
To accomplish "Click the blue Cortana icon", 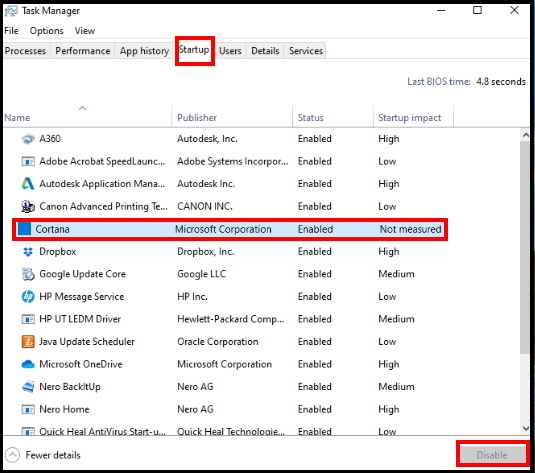I will pyautogui.click(x=24, y=229).
